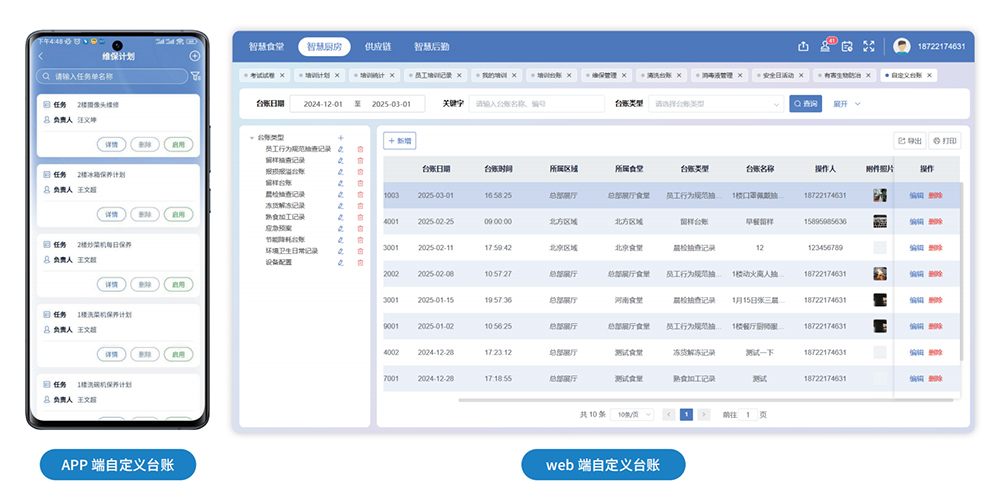Click the 台账日期 column header
Screen dimensions: 1000x503
436,169
